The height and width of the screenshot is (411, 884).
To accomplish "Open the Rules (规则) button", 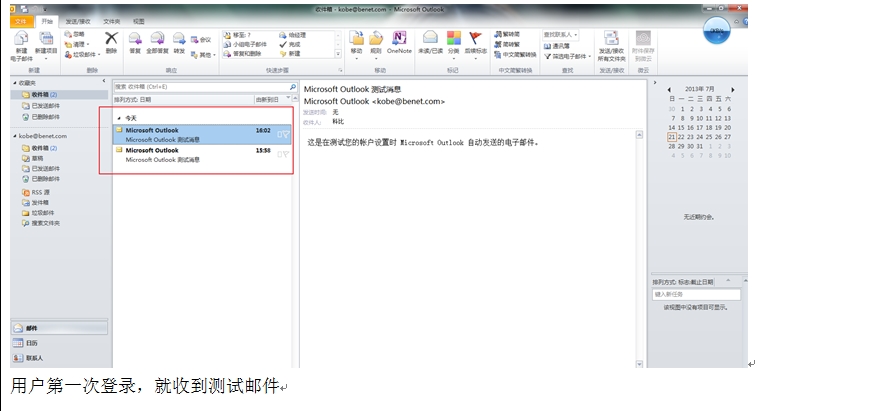I will [x=376, y=38].
